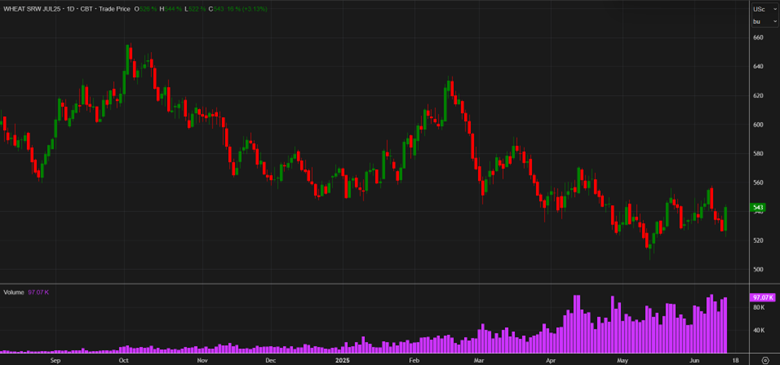Click the purple 97.07 K volume tag
This screenshot has width=780, height=365.
tap(763, 297)
